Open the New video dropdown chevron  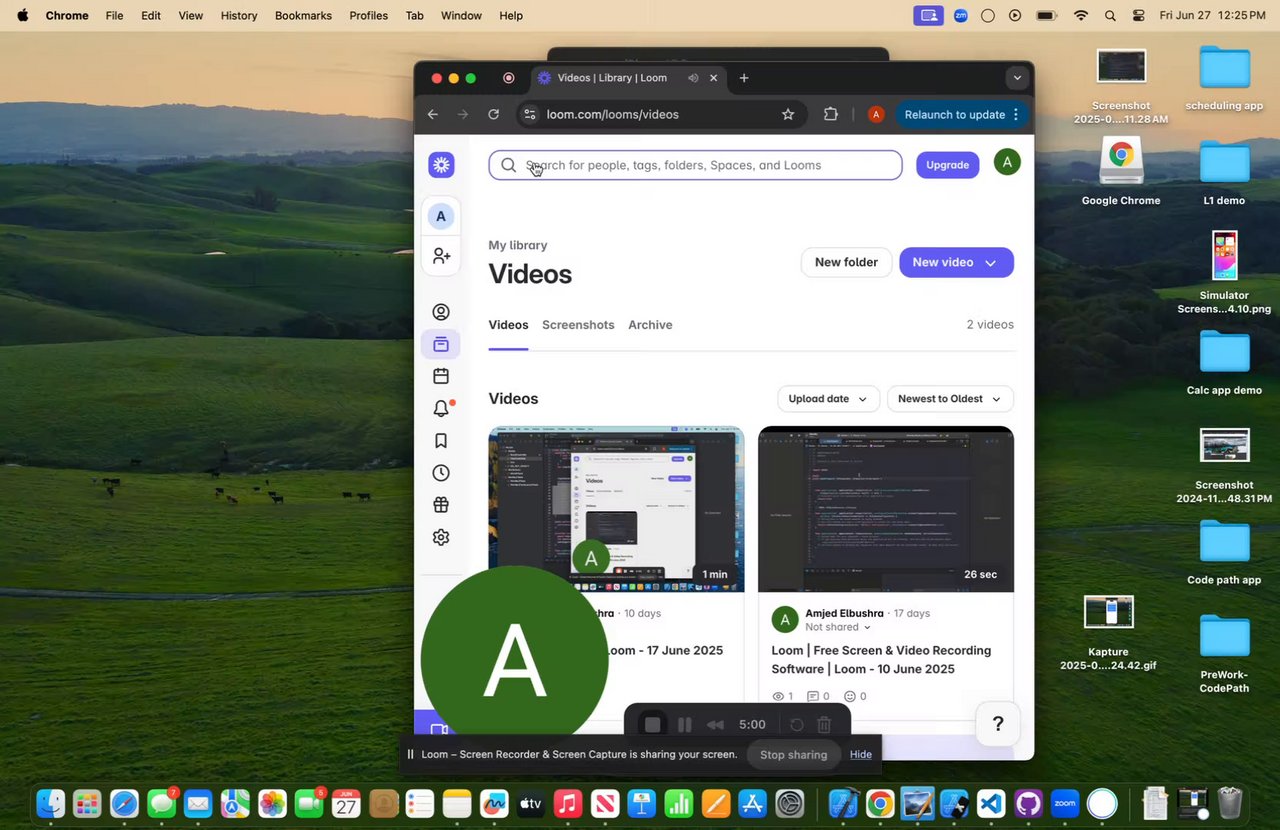coord(991,263)
